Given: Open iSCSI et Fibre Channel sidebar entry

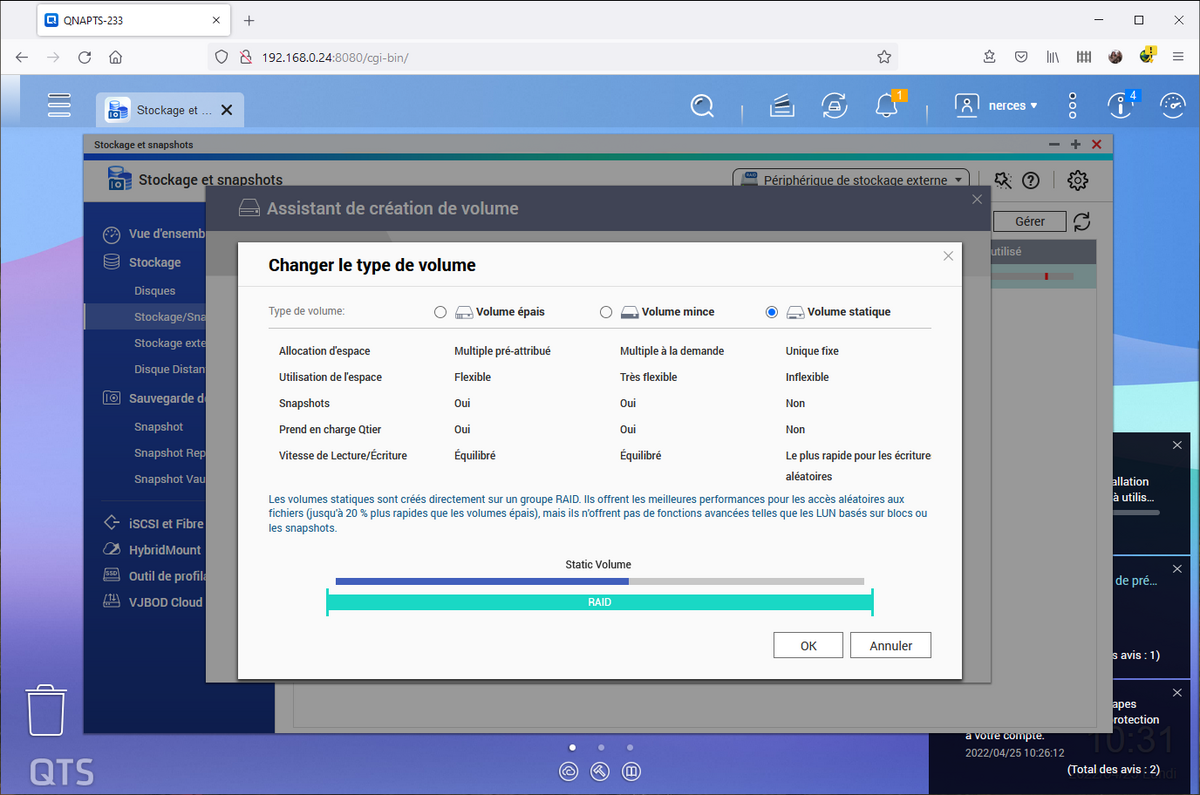Looking at the screenshot, I should click(x=154, y=523).
